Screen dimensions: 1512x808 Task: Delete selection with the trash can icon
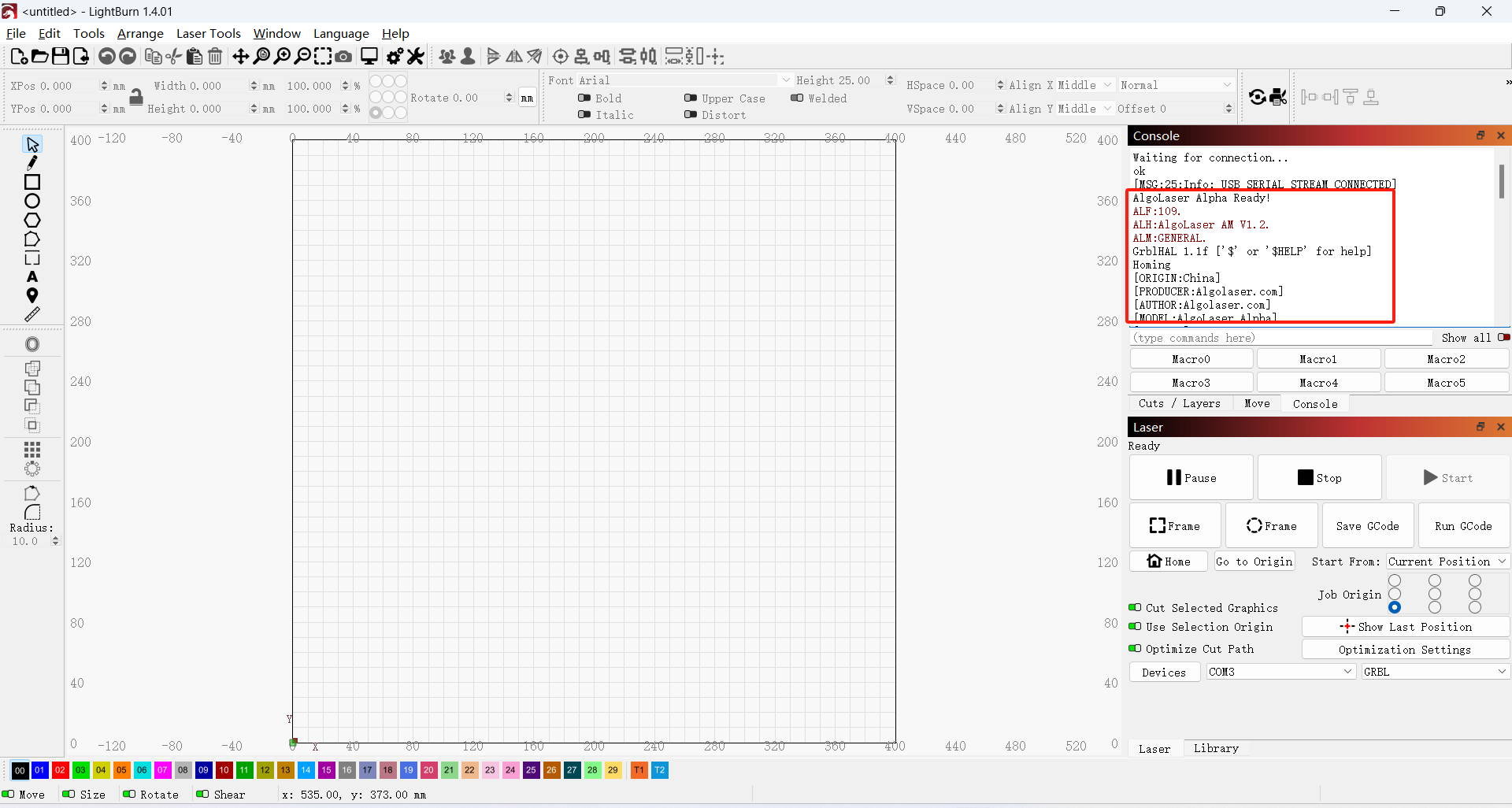(x=215, y=56)
